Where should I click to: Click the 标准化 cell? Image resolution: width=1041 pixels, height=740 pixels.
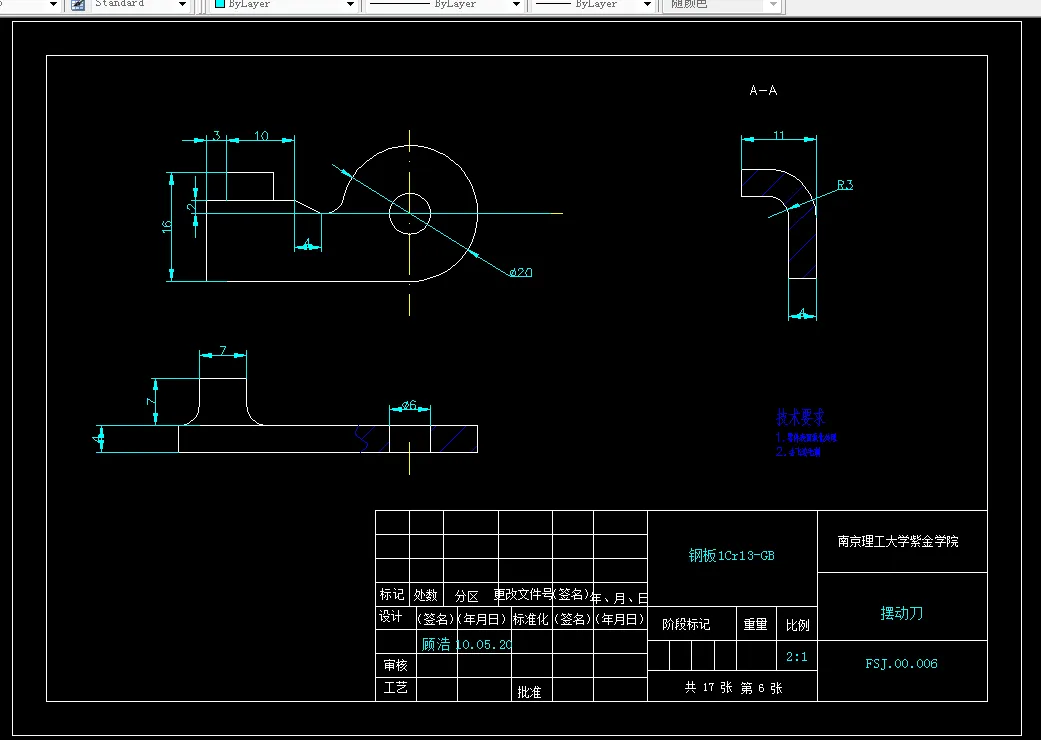[530, 619]
